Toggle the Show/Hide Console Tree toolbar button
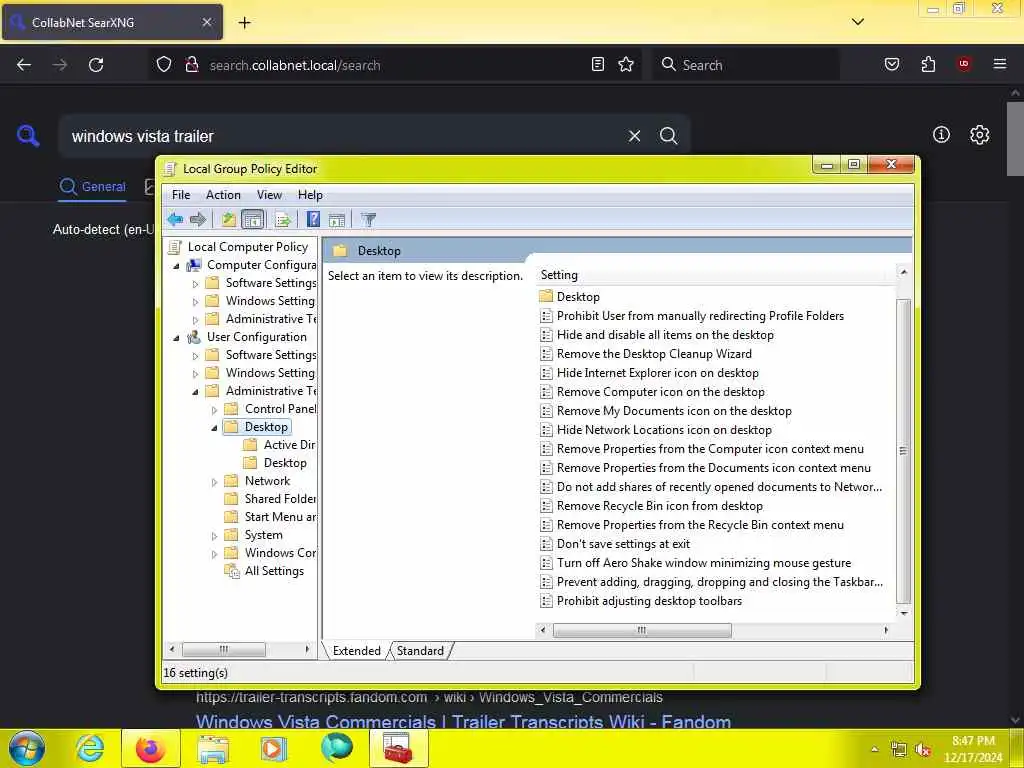1024x768 pixels. pos(253,219)
